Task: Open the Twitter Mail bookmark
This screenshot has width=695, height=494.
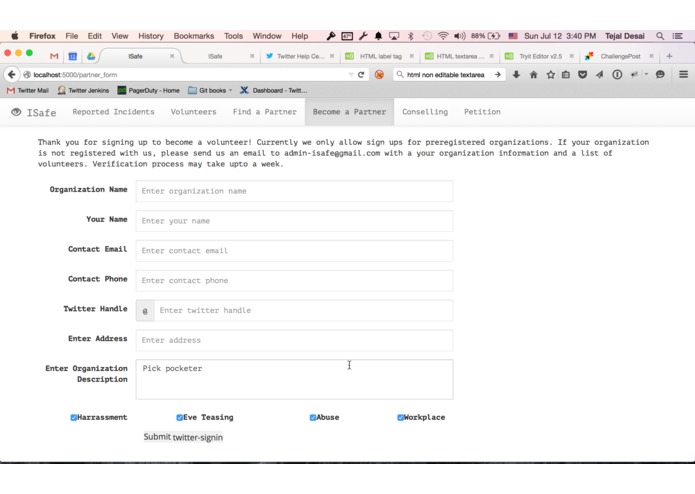Action: 27,90
